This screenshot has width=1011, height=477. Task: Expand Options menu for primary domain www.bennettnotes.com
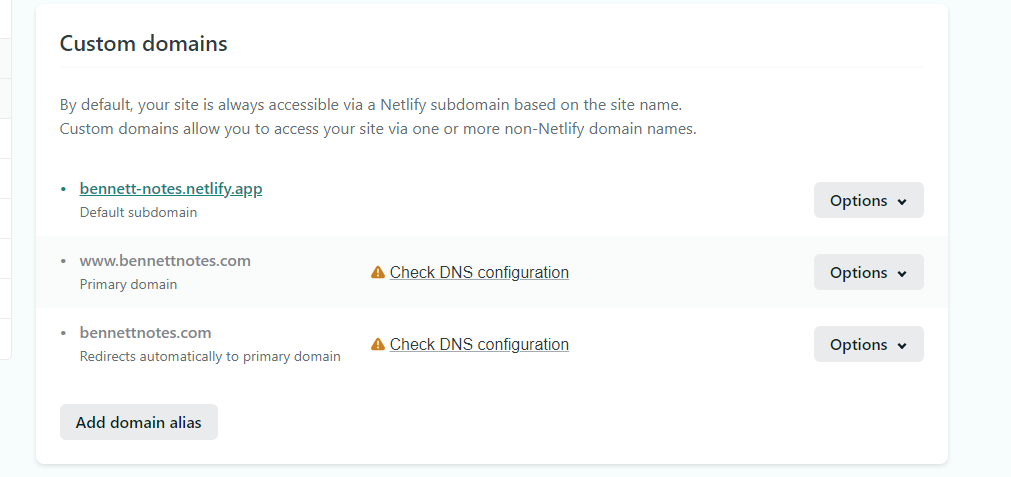(869, 272)
